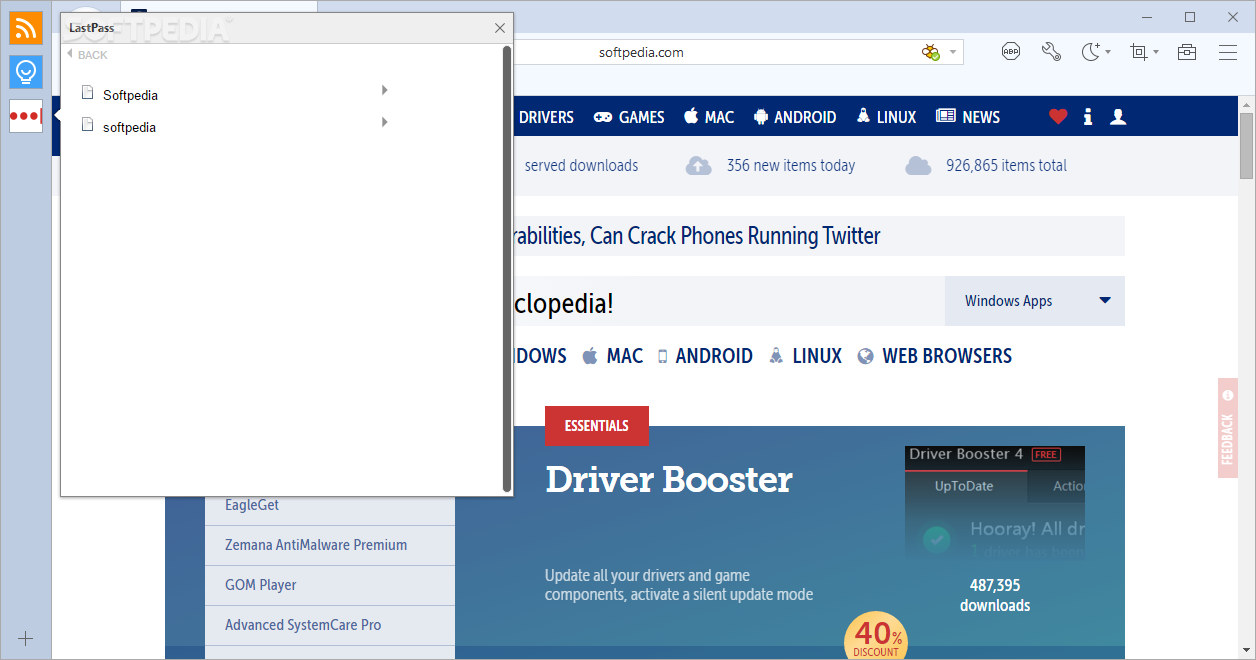Open DRIVERS in Softpedia navigation
The width and height of the screenshot is (1256, 660).
546,117
